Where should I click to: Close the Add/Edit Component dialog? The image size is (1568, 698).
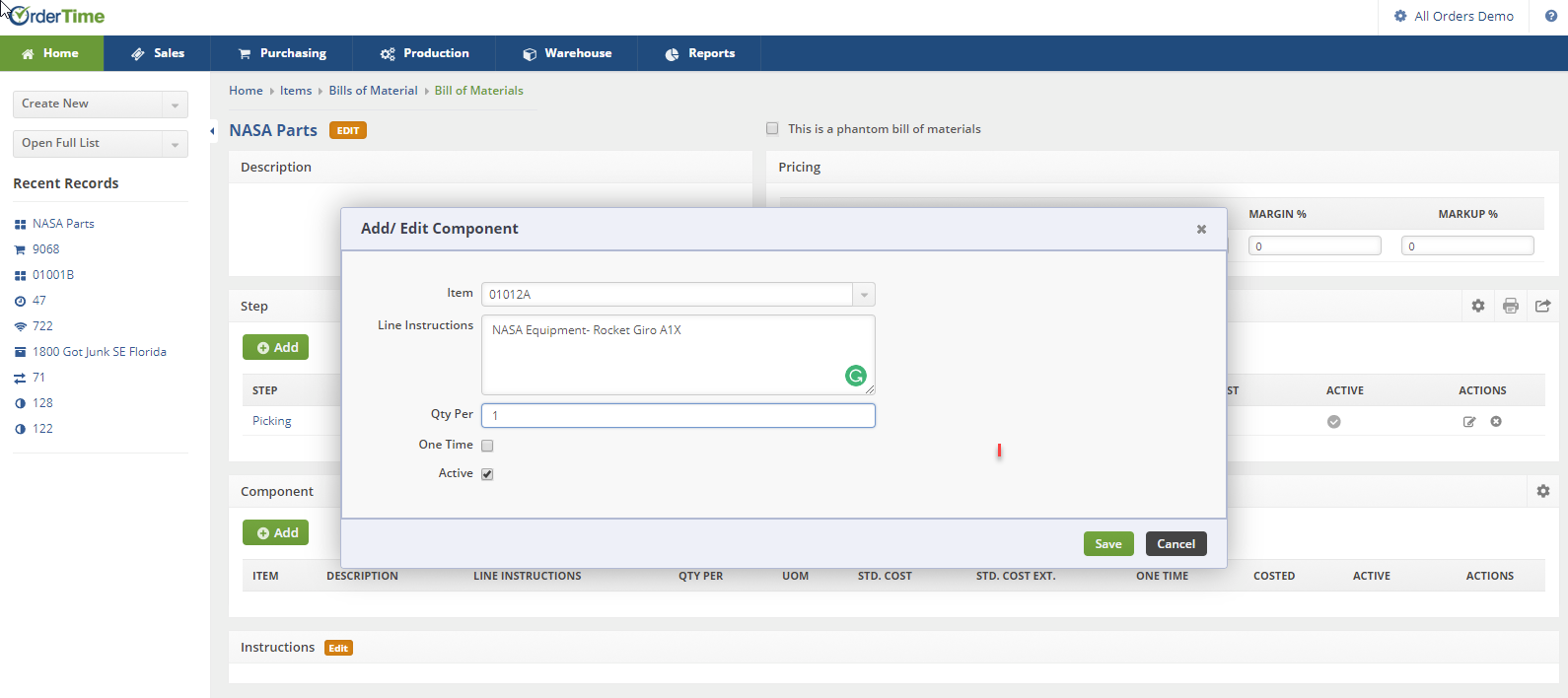(1201, 229)
